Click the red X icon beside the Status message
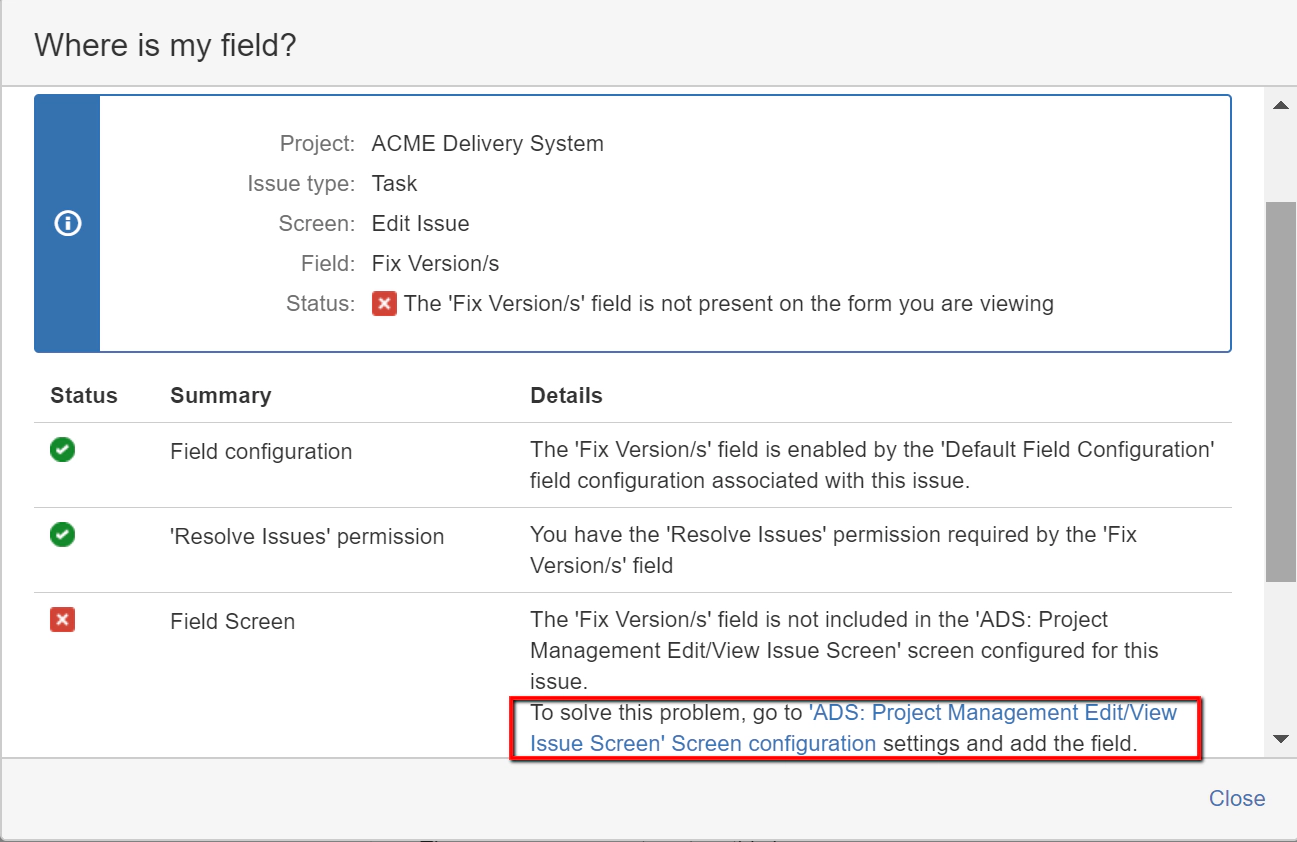Screen dimensions: 1297x842 (384, 303)
